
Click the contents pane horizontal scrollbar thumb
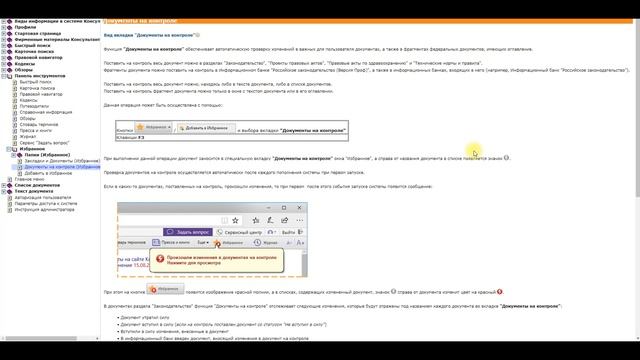tap(41, 338)
